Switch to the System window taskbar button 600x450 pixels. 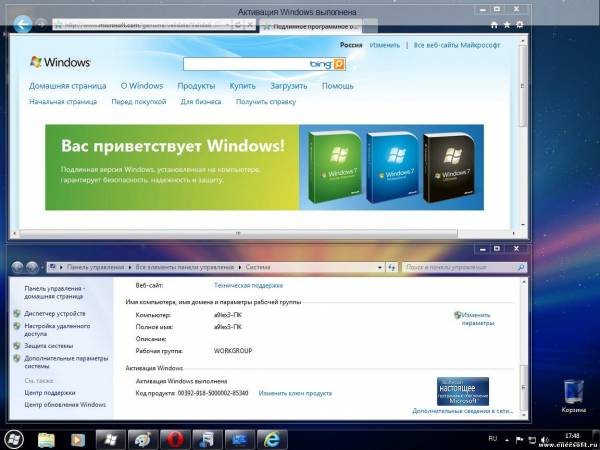(x=240, y=439)
